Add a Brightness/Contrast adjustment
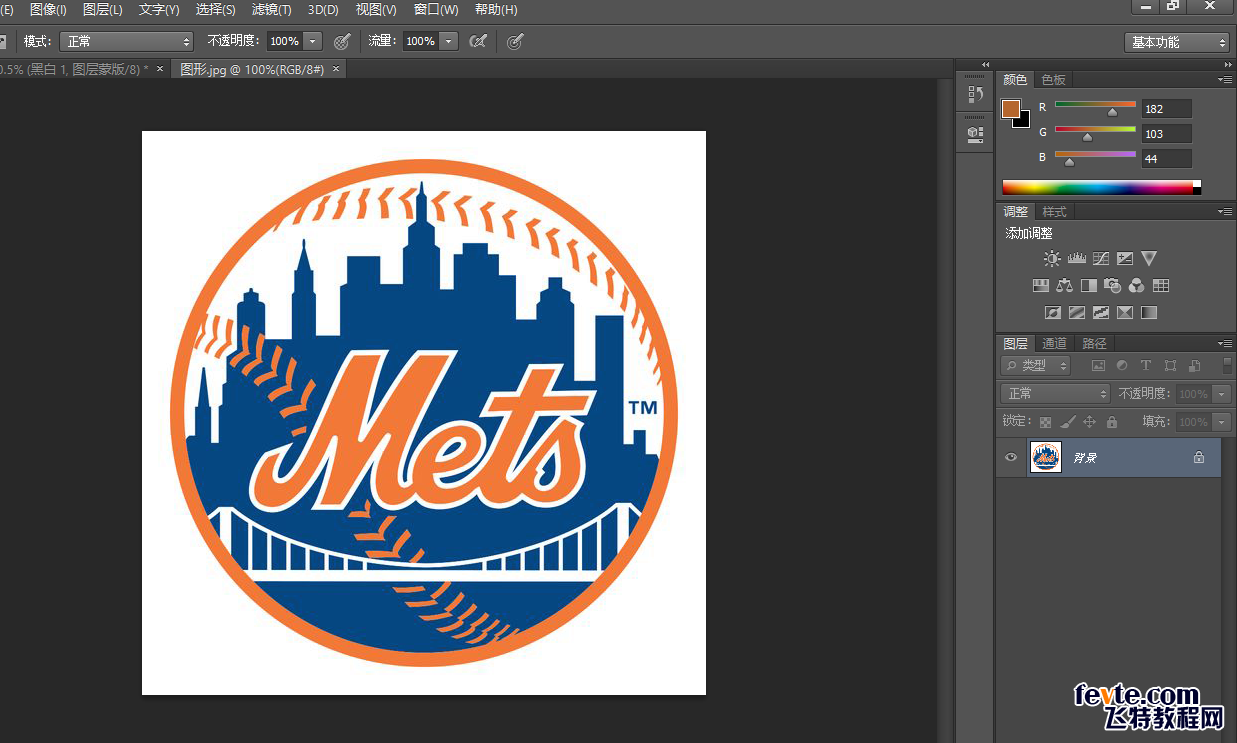This screenshot has height=743, width=1237. click(x=1052, y=258)
